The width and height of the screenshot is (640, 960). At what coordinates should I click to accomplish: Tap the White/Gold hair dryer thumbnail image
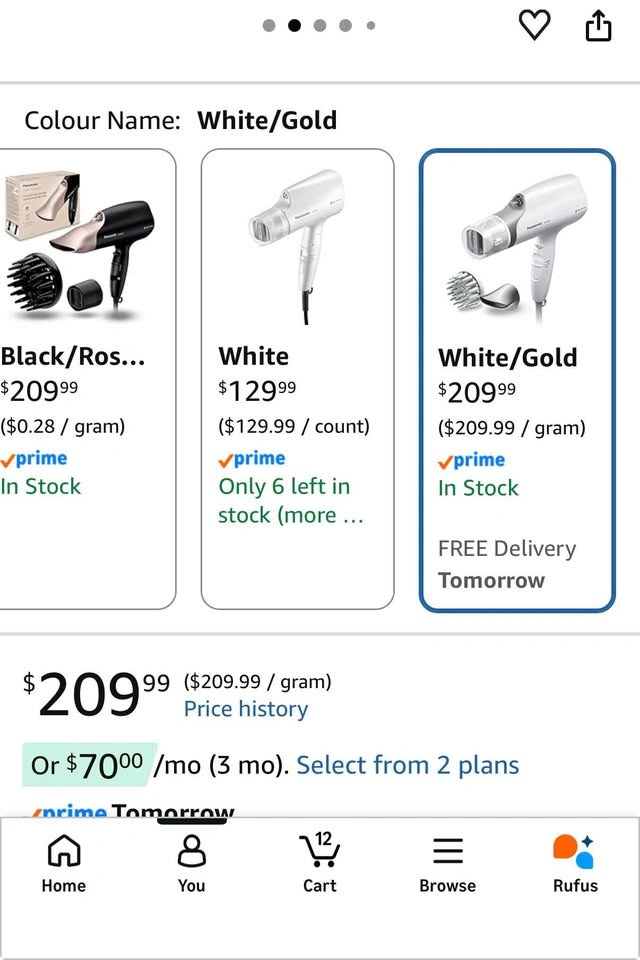[516, 247]
